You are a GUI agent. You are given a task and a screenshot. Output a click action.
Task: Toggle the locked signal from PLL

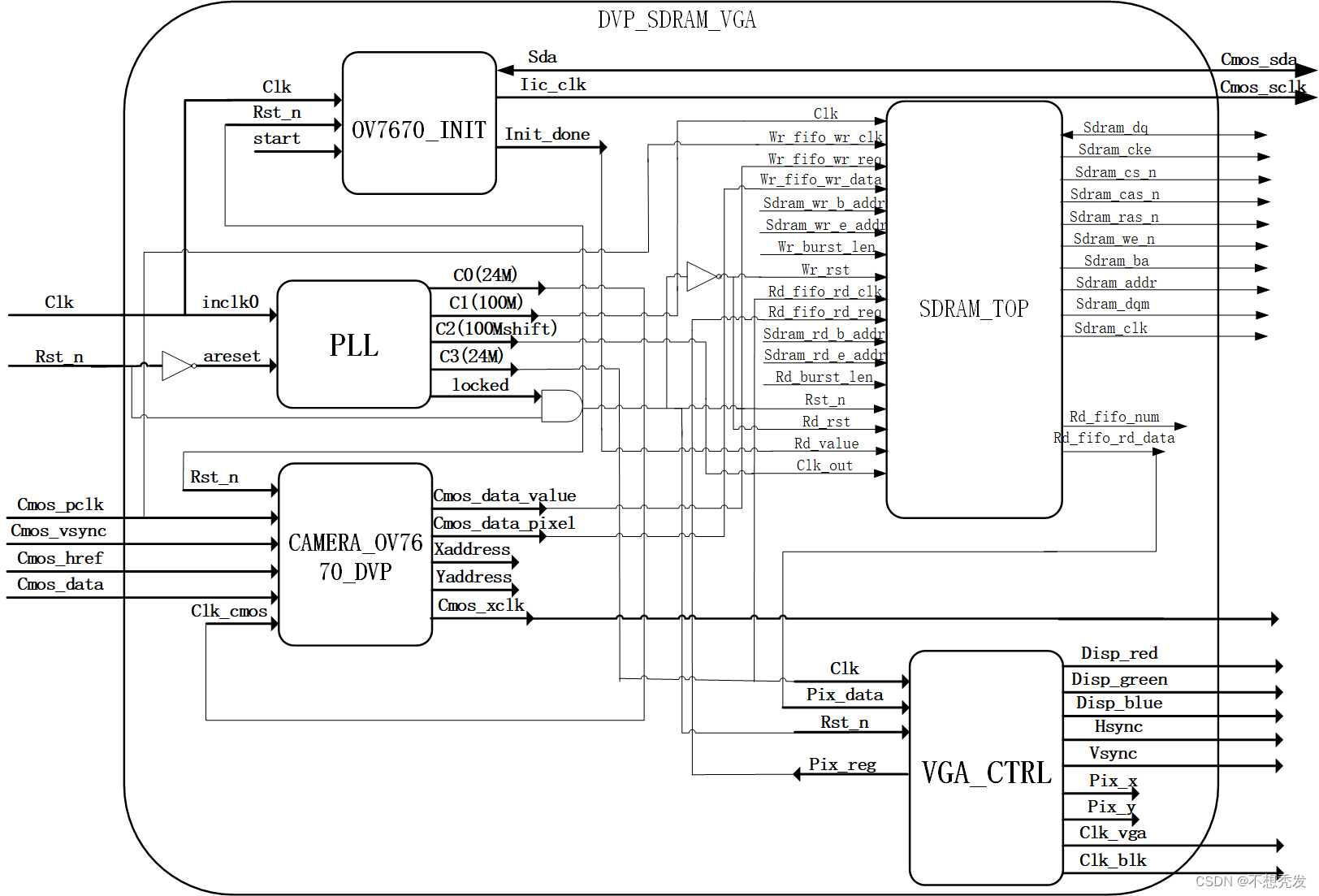pyautogui.click(x=480, y=385)
